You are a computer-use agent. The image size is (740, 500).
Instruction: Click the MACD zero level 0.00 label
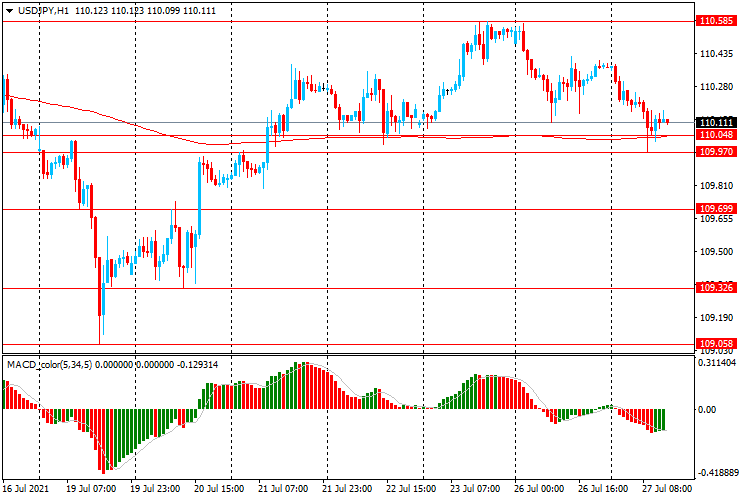click(707, 409)
